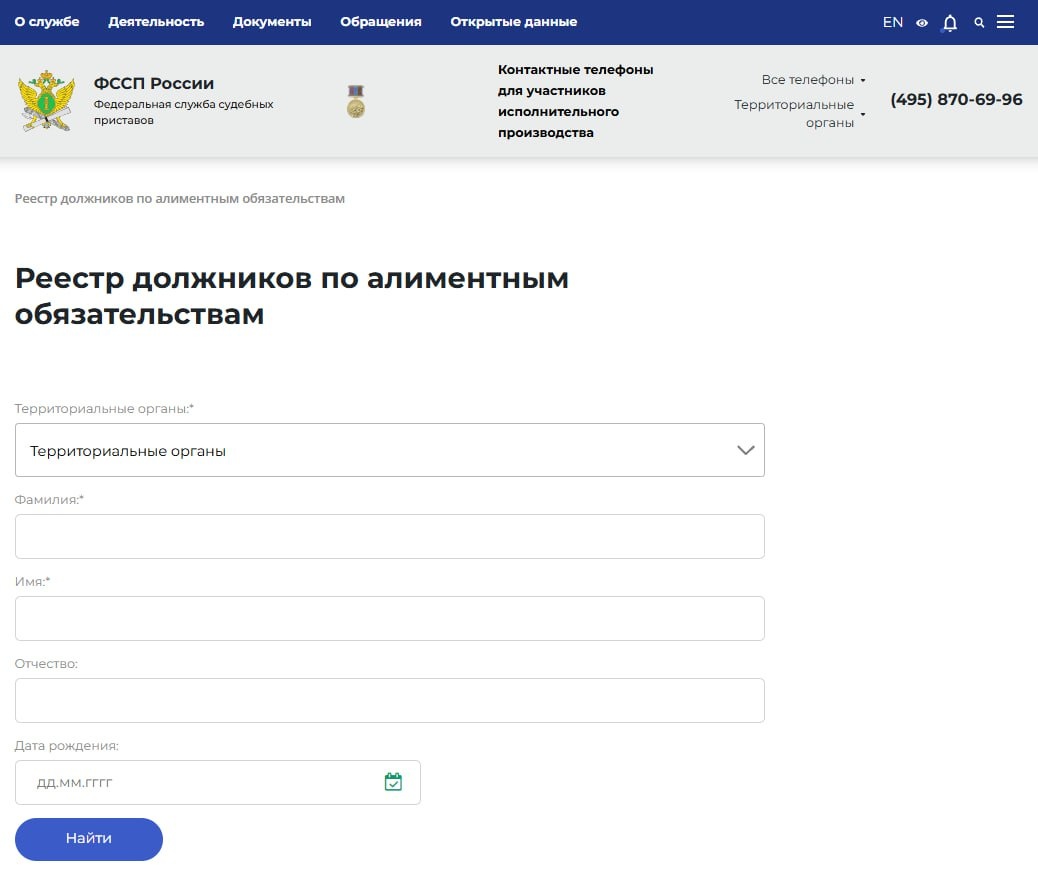Toggle the visually impaired eye icon
The width and height of the screenshot is (1038, 879).
921,23
